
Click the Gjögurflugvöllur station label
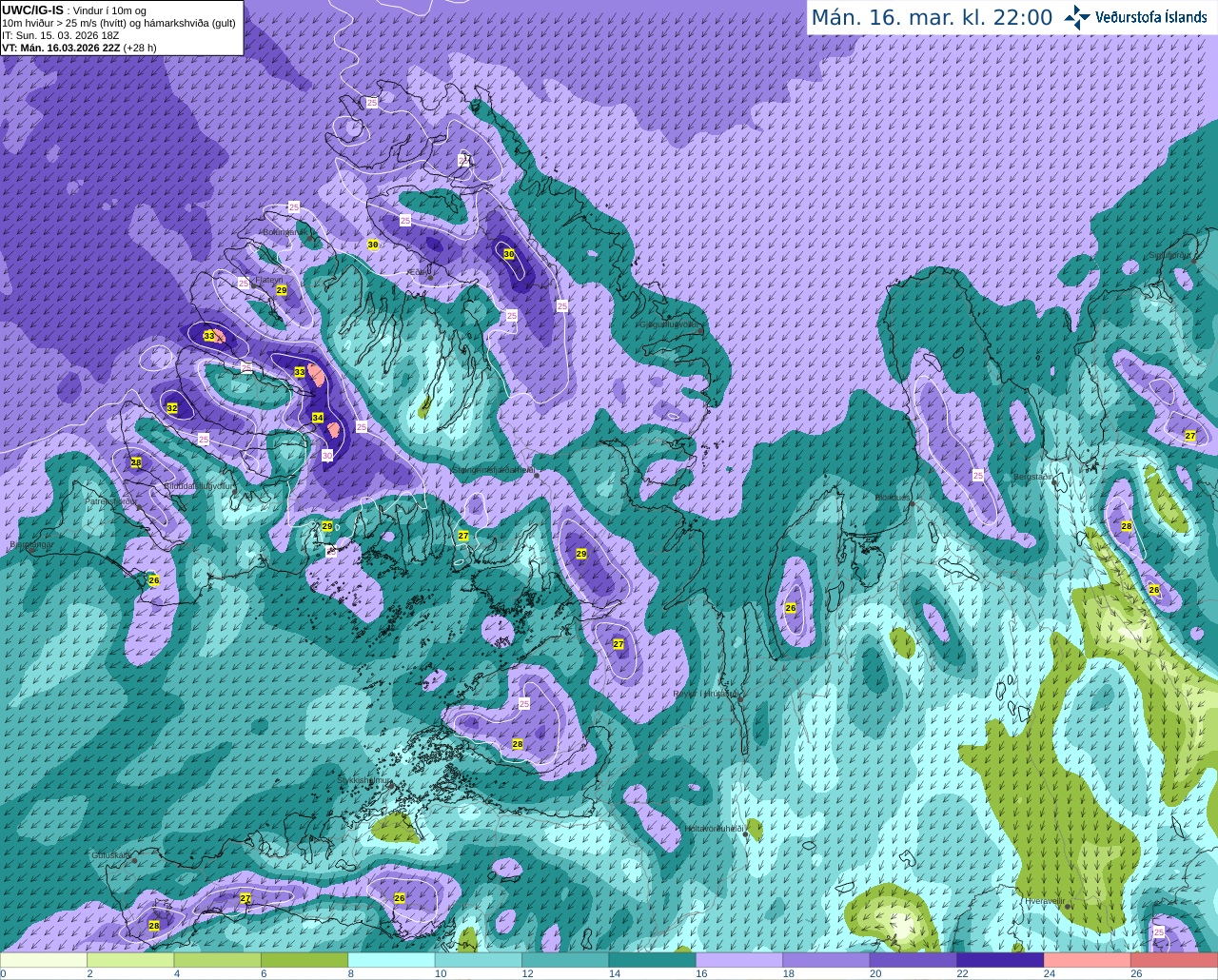click(671, 323)
